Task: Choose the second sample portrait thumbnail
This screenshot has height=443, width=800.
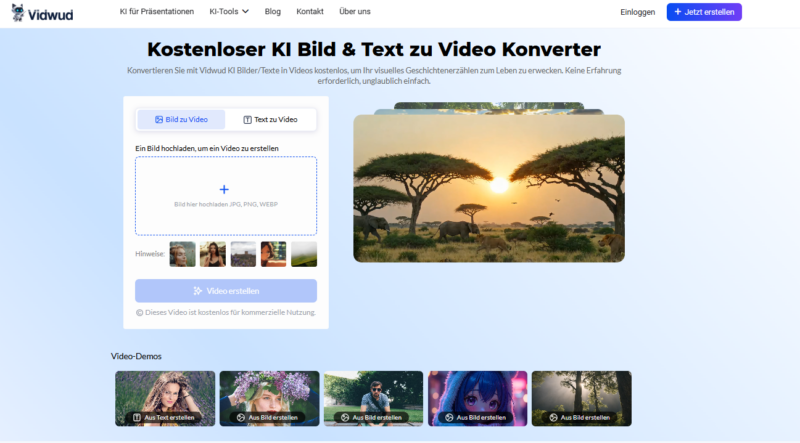Action: (x=213, y=254)
